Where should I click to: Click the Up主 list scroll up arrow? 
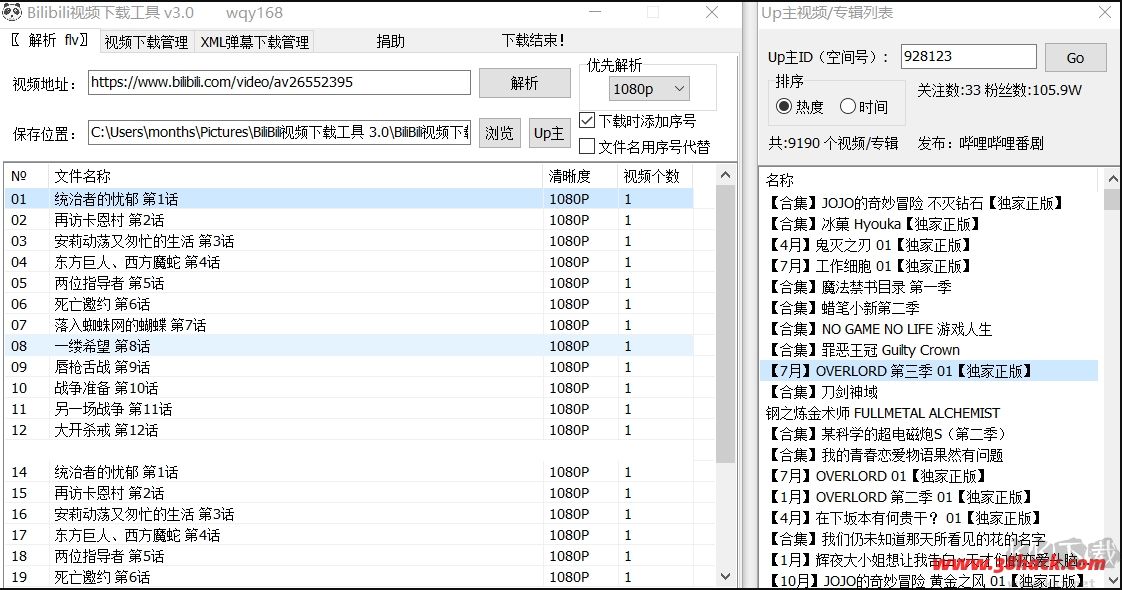coord(1111,180)
